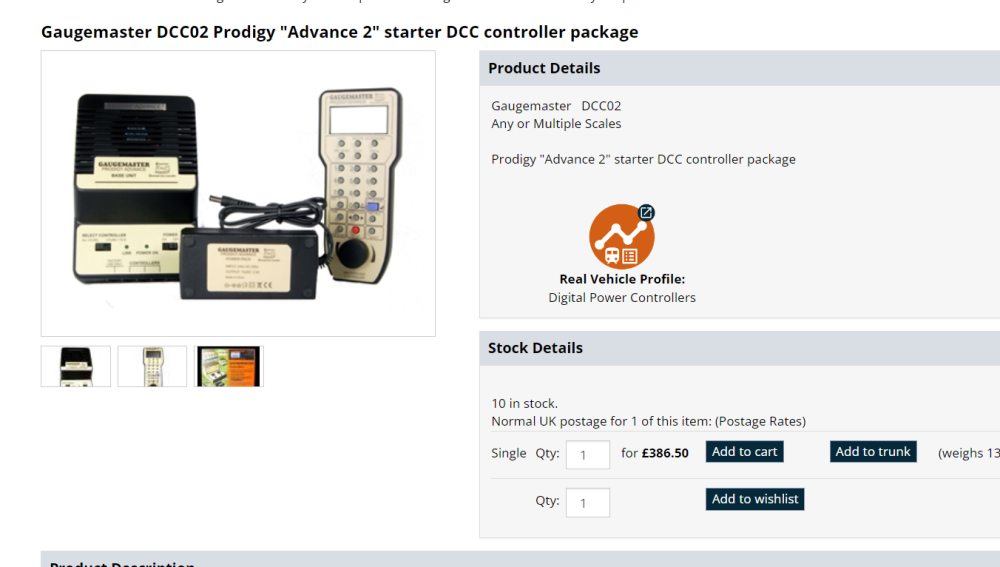The height and width of the screenshot is (567, 1000).
Task: Focus the Single quantity input field
Action: (587, 454)
